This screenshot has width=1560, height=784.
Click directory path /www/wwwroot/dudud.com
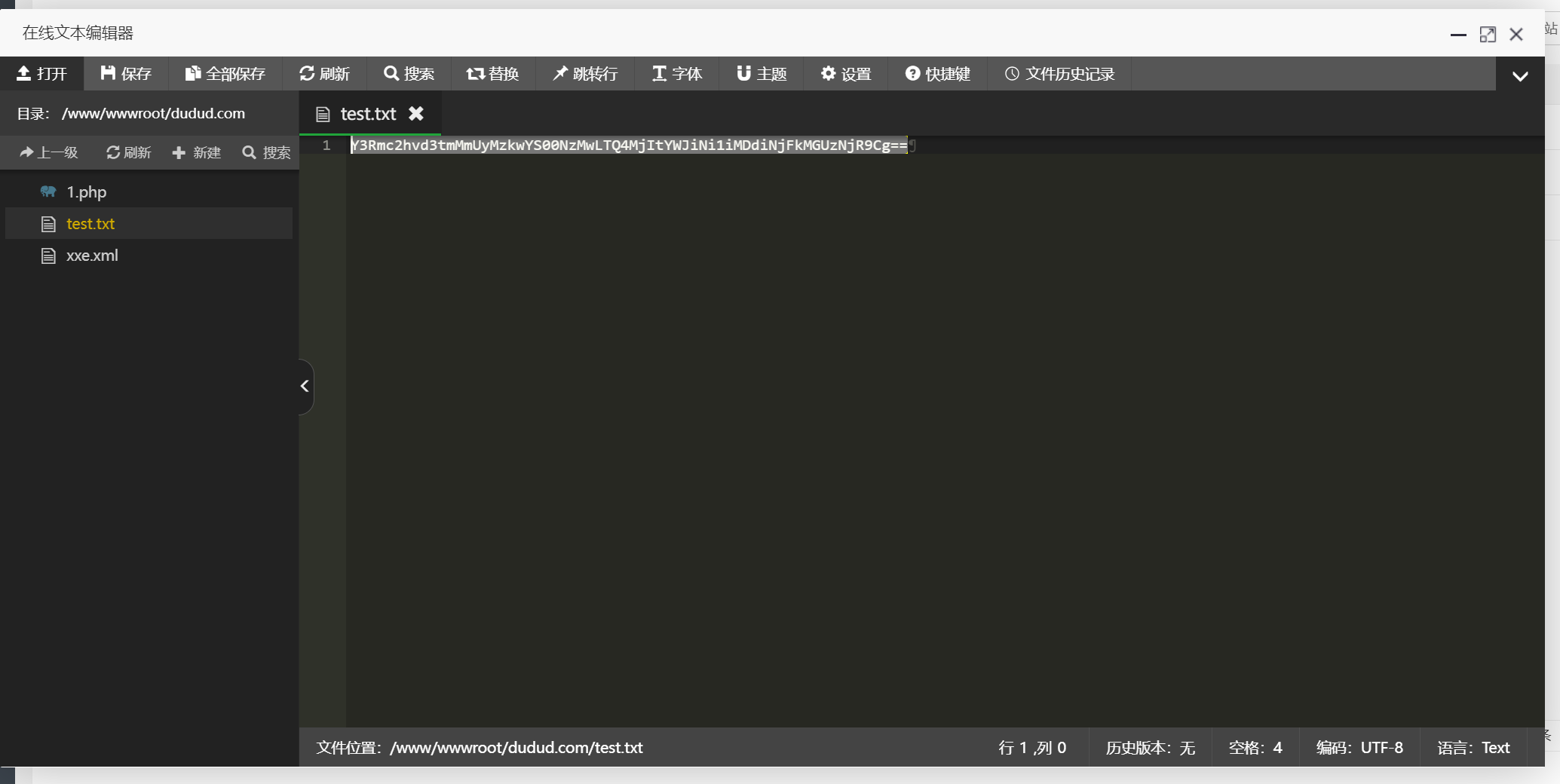[153, 113]
